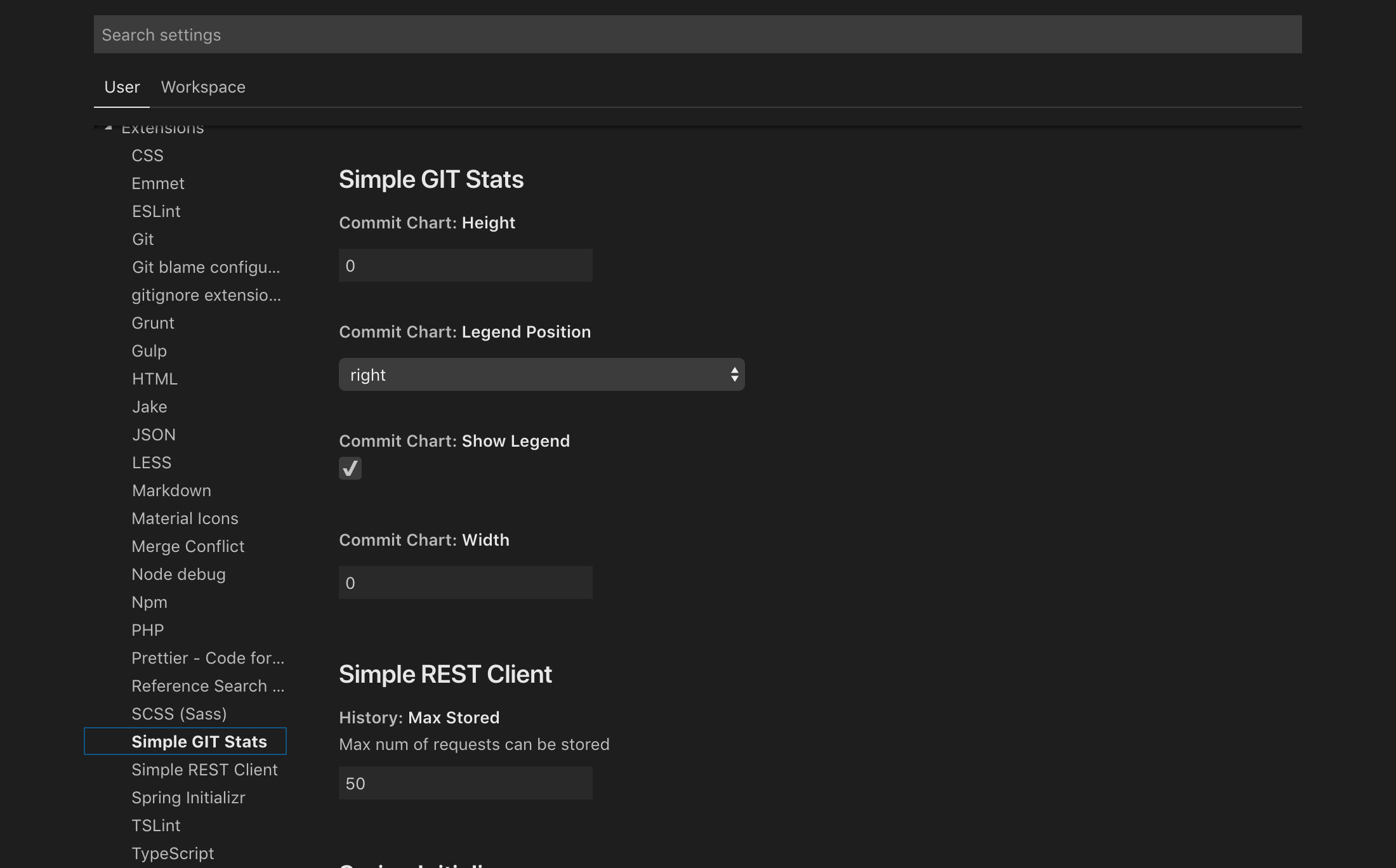Toggle the Show Legend checkbox
Image resolution: width=1396 pixels, height=868 pixels.
point(350,468)
